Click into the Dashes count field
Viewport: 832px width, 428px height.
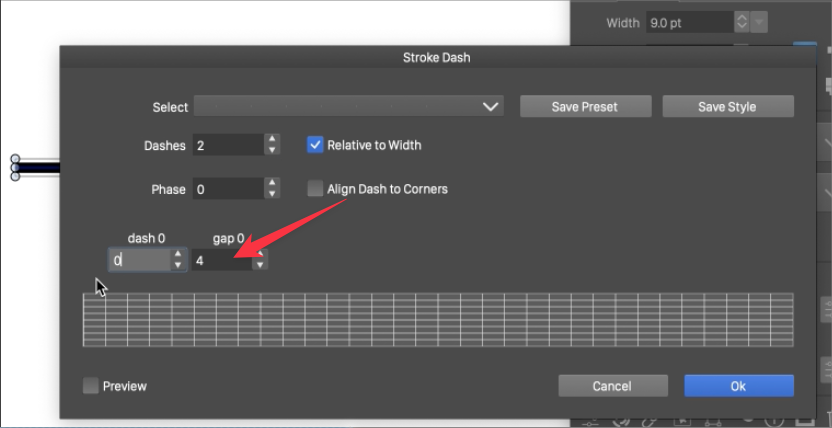(x=228, y=146)
